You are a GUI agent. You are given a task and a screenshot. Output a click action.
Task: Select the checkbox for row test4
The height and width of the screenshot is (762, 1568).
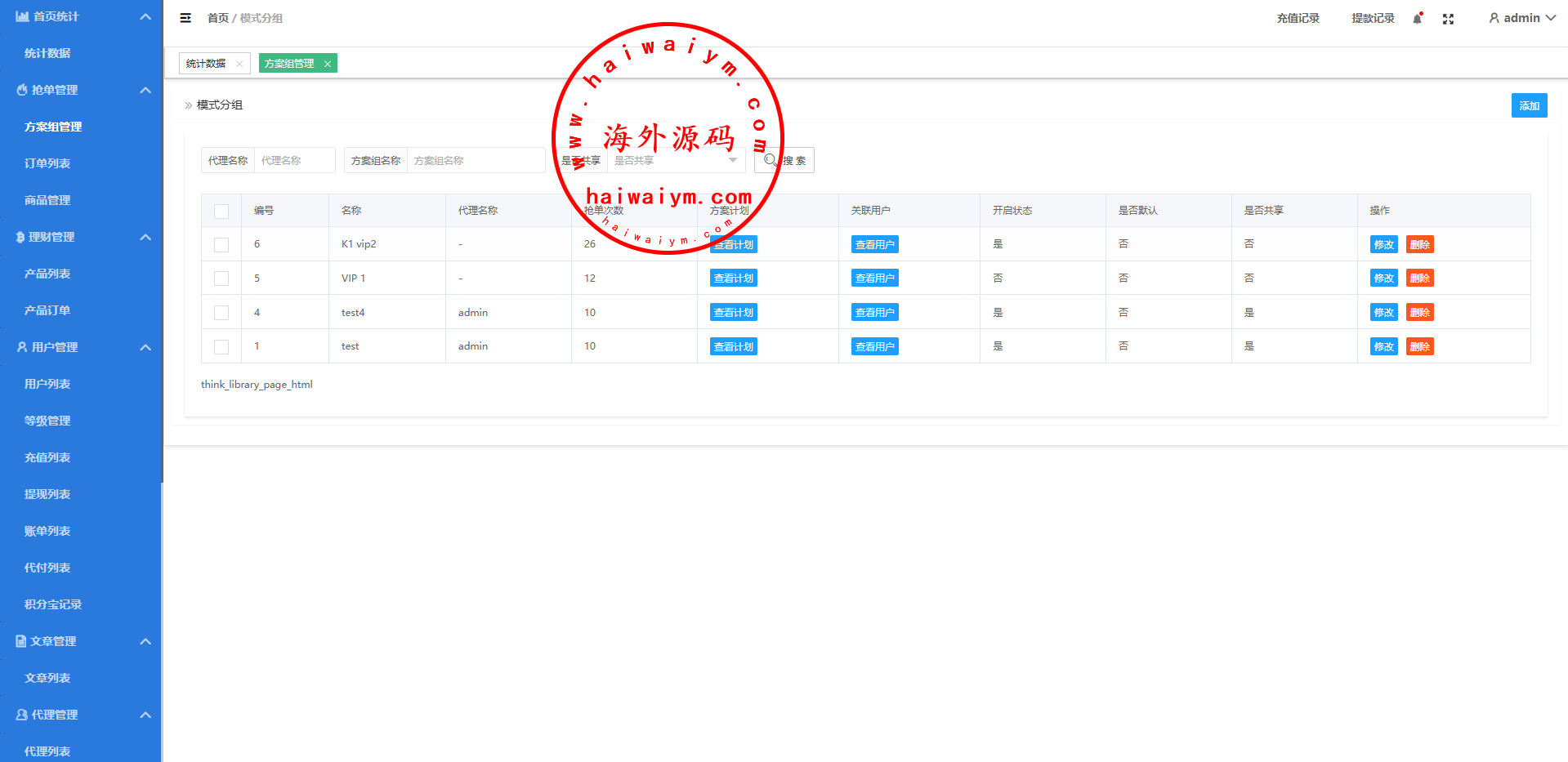[x=221, y=313]
